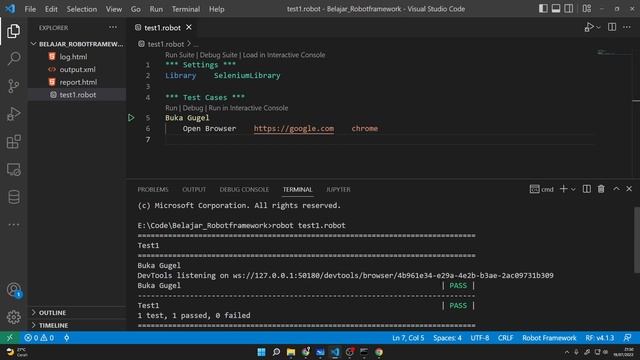Image resolution: width=640 pixels, height=360 pixels.
Task: Open the launch profile dropdown next to new terminal
Action: (573, 189)
